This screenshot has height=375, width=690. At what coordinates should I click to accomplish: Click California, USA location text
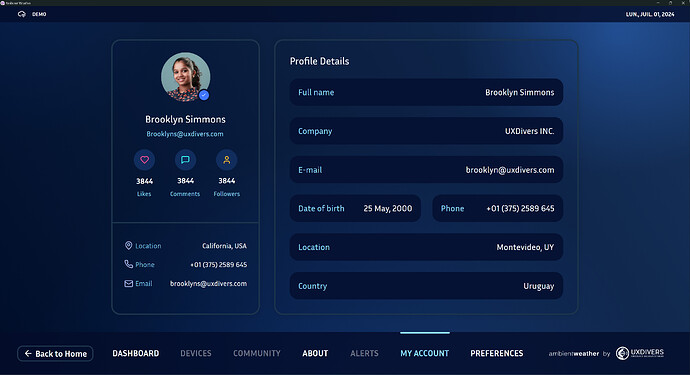point(224,246)
